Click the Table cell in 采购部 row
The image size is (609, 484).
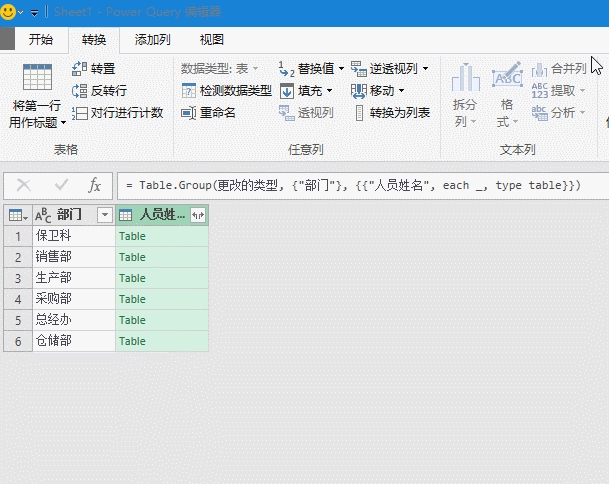[x=162, y=299]
